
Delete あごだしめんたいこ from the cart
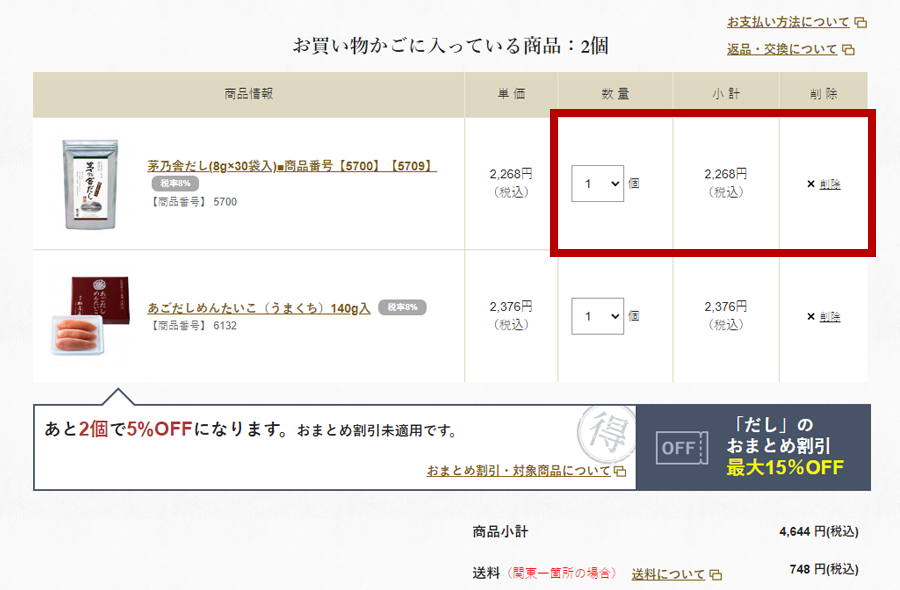[830, 316]
